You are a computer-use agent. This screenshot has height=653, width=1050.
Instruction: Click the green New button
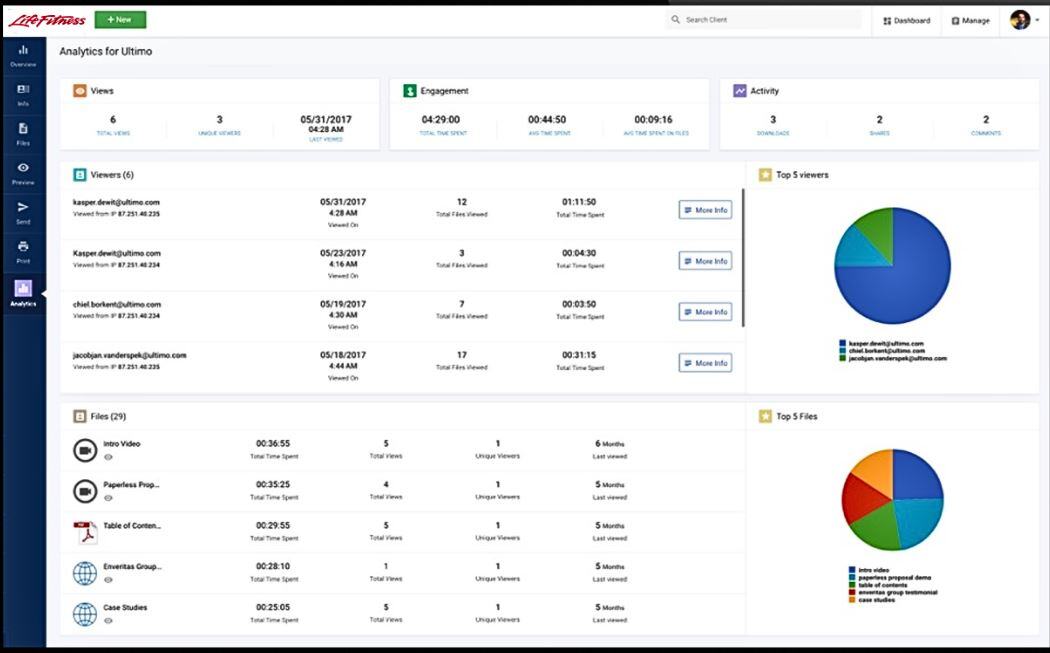(x=120, y=19)
